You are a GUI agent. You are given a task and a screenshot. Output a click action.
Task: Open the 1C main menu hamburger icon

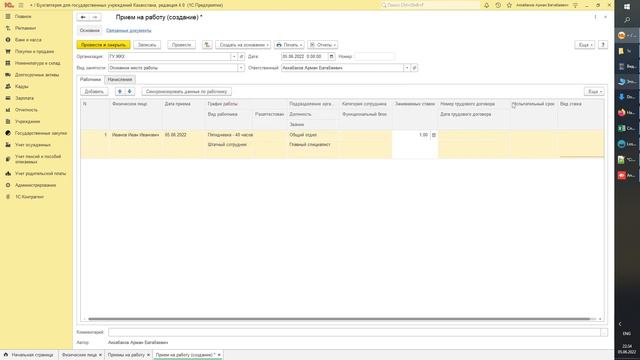[21, 5]
